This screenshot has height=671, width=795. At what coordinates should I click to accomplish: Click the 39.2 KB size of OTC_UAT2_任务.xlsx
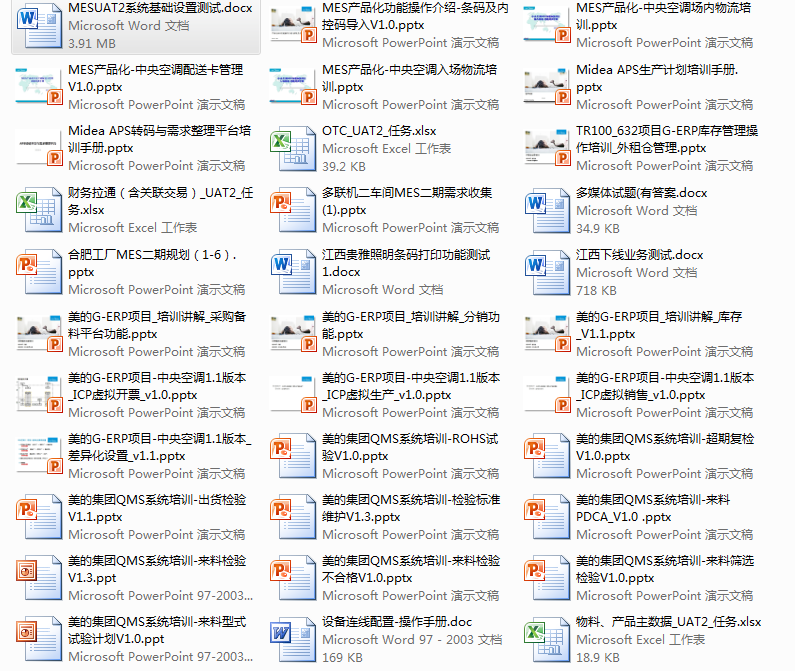click(344, 166)
